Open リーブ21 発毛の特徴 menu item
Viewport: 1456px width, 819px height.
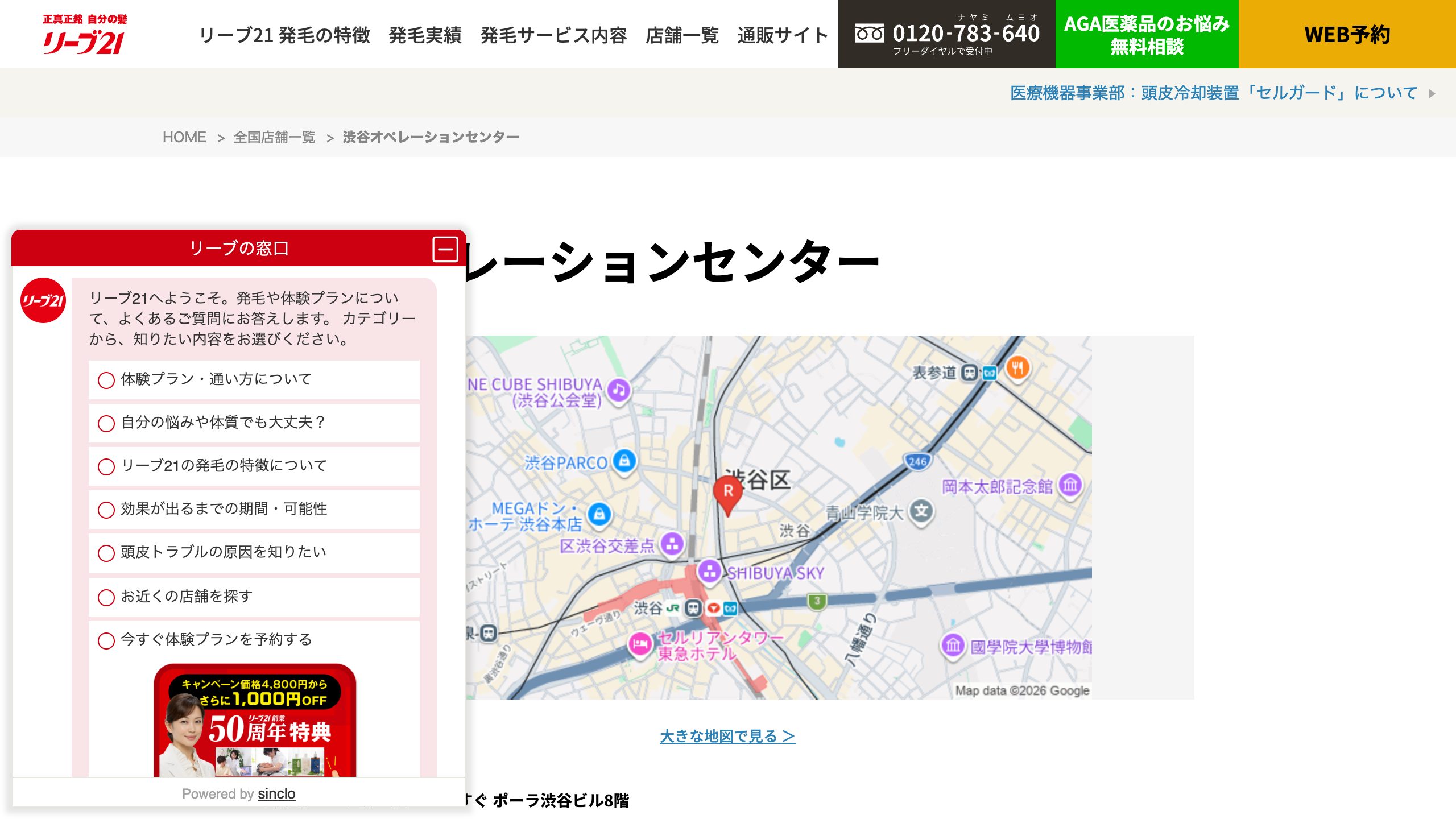click(284, 35)
